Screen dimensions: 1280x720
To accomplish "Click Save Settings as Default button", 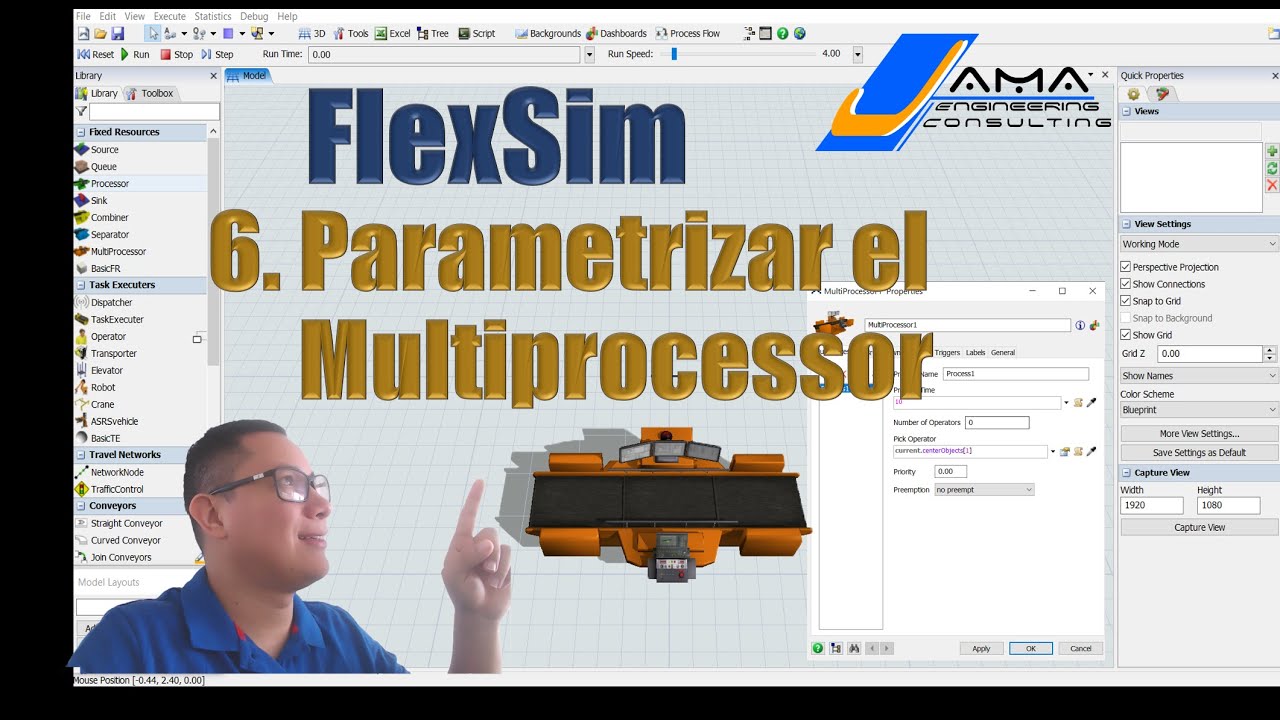I will coord(1199,453).
